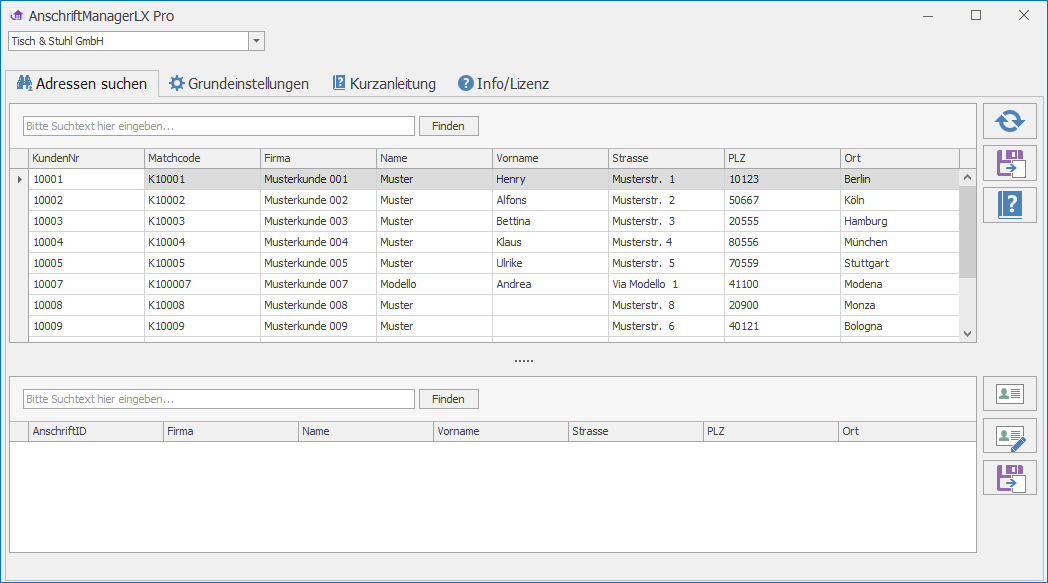Click the address card icon button

coord(1009,394)
